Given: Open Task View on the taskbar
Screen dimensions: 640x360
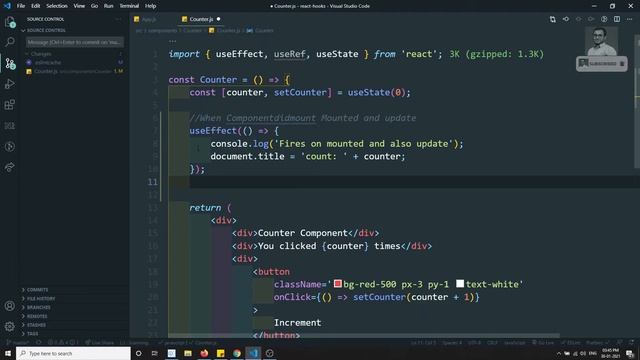Looking at the screenshot, I should point(155,353).
